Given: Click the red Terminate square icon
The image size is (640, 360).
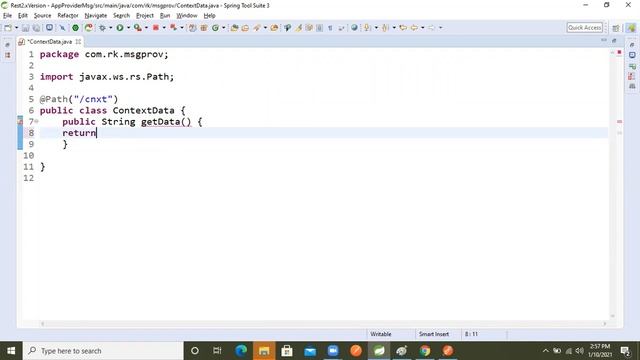Looking at the screenshot, I should (156, 28).
